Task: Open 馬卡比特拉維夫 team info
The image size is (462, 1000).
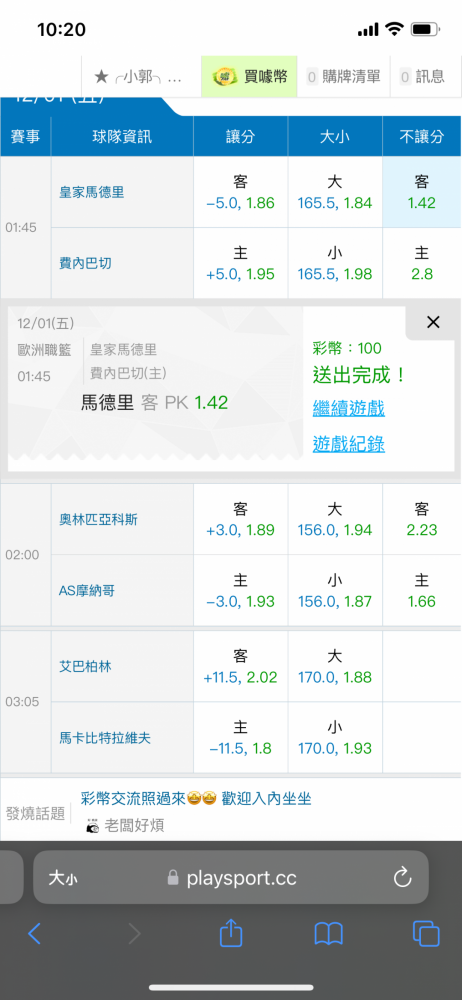Action: (x=105, y=738)
